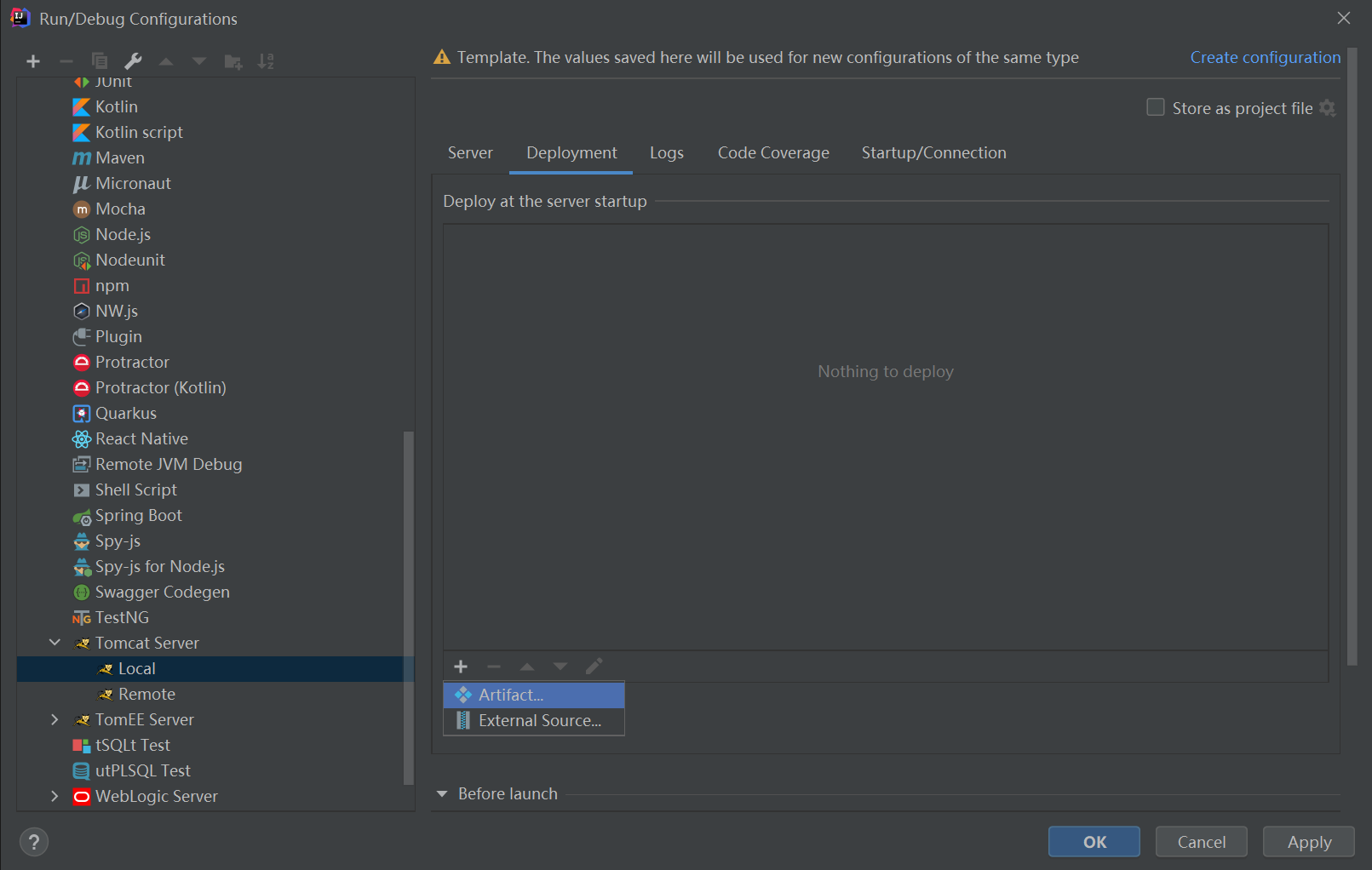Open the gear next to Store as project file

[1327, 108]
